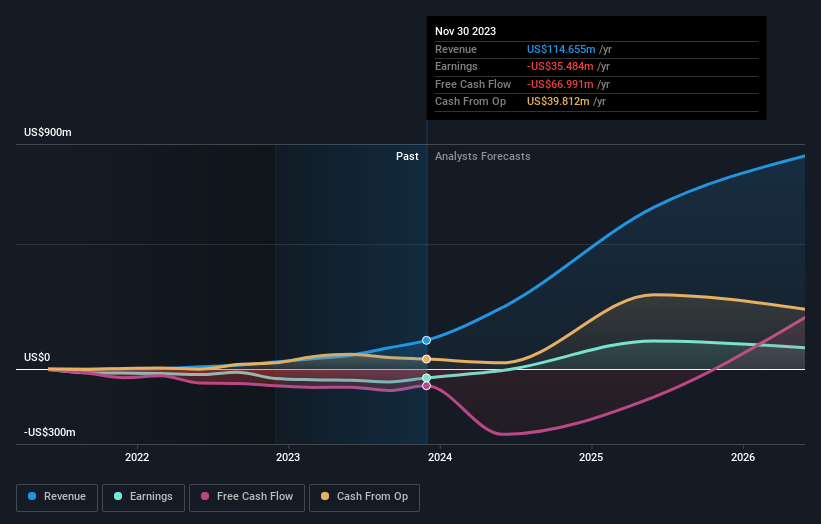This screenshot has height=524, width=821.
Task: Click the pink Free Cash Flow data point marker
Action: [426, 386]
